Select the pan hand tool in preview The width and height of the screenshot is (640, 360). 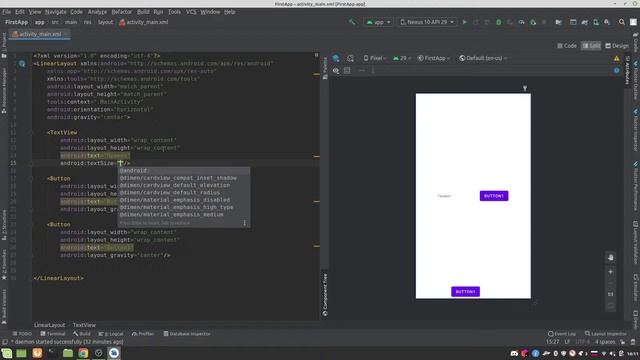(x=611, y=258)
